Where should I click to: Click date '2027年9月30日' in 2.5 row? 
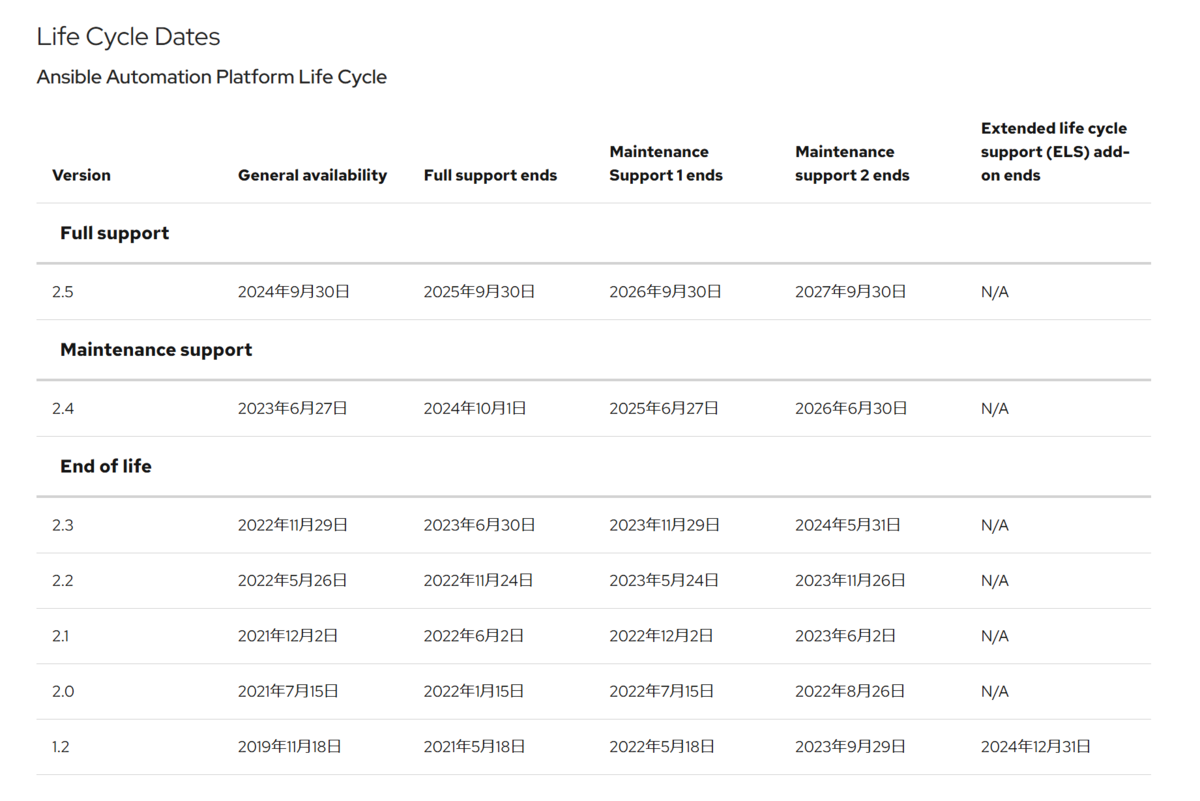[851, 292]
